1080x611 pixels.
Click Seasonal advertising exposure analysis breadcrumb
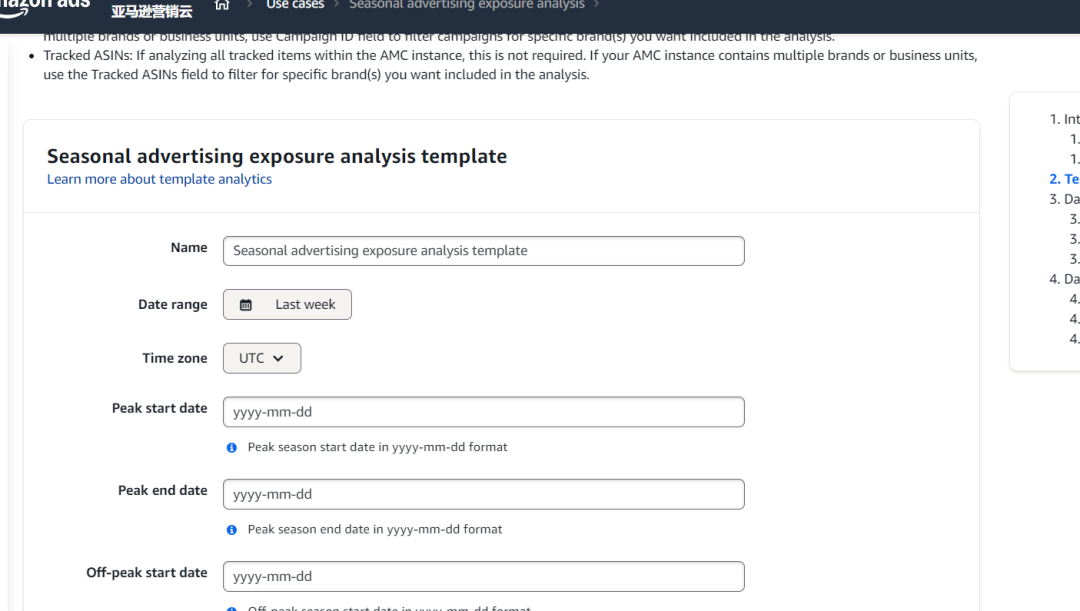[466, 5]
